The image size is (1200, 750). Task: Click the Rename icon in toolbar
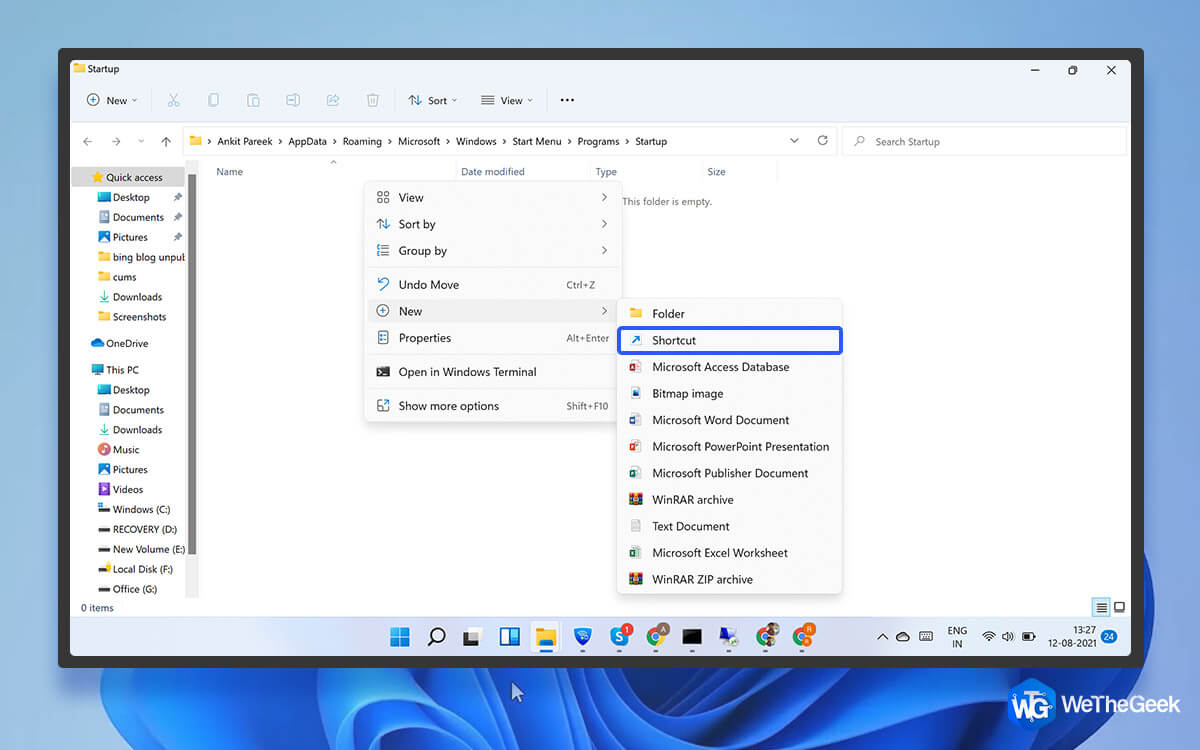[293, 100]
